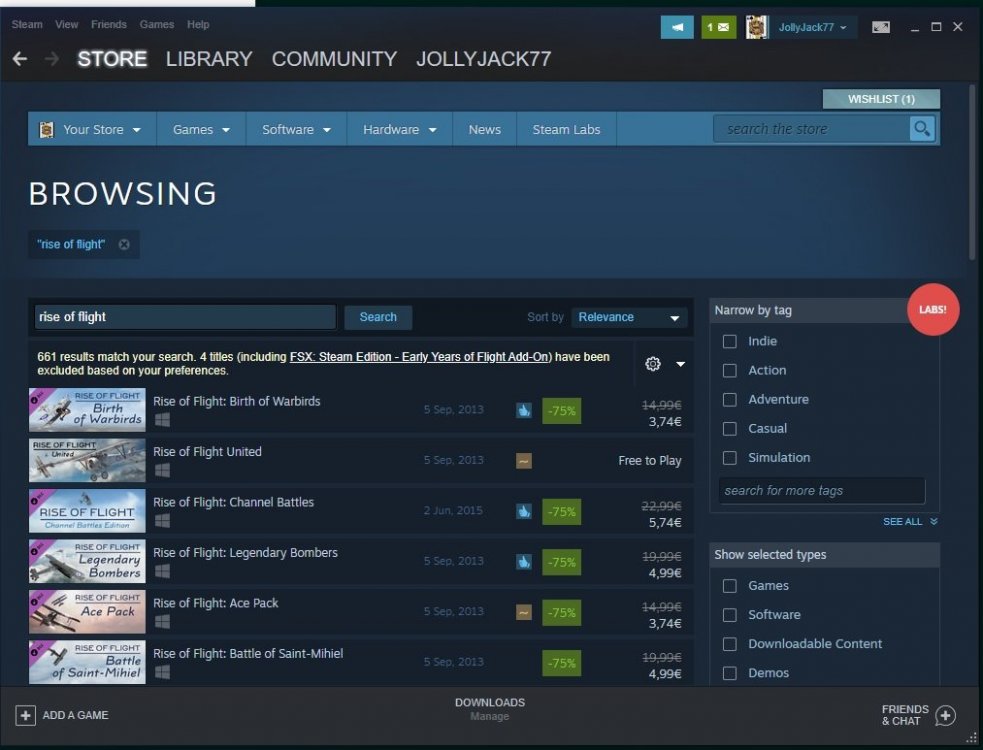Open the green inbox notifications icon

(x=718, y=27)
